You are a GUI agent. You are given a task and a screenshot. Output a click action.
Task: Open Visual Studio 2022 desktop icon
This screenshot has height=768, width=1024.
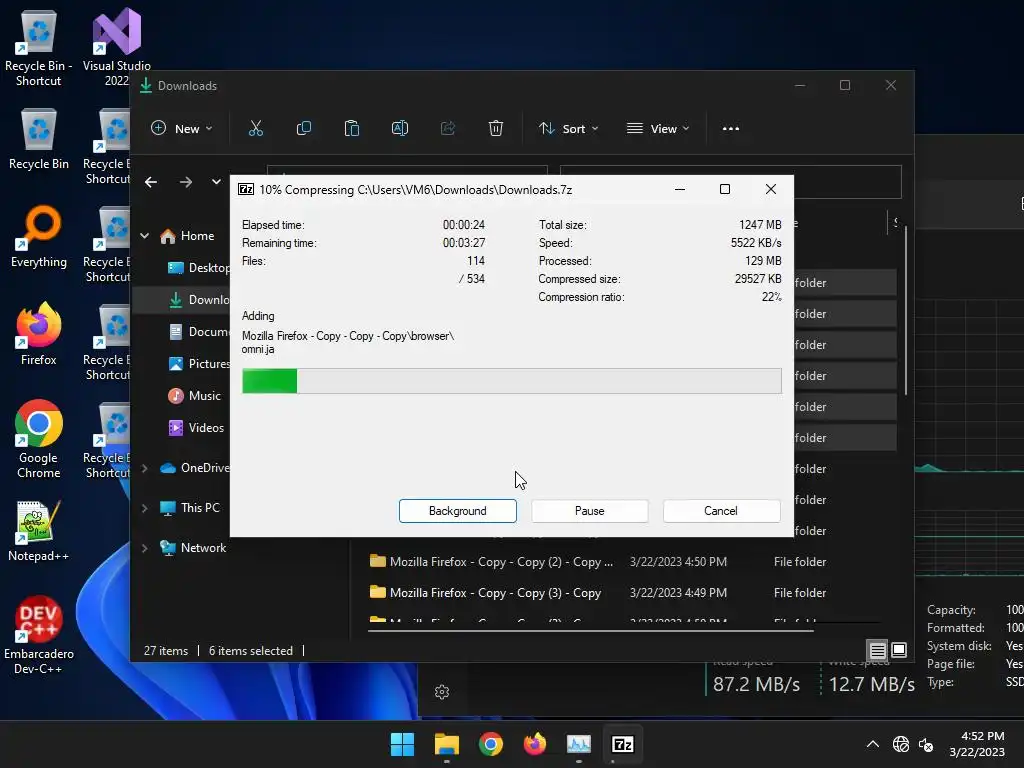pyautogui.click(x=116, y=47)
